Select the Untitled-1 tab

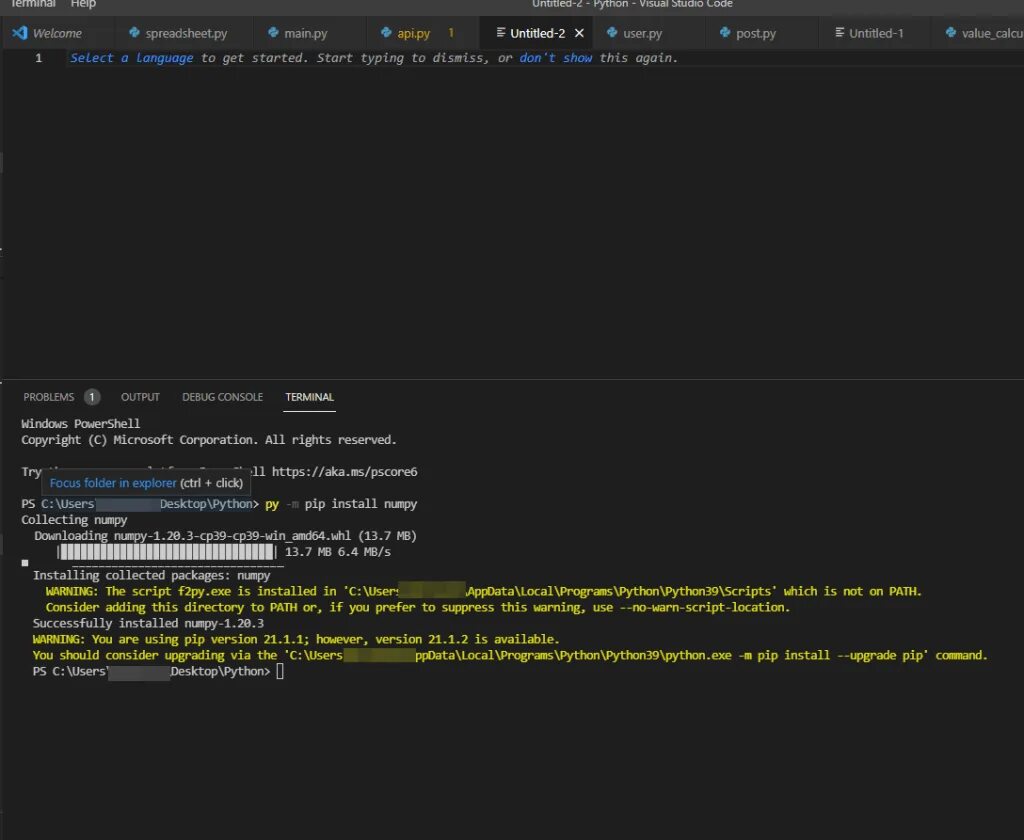(x=876, y=33)
